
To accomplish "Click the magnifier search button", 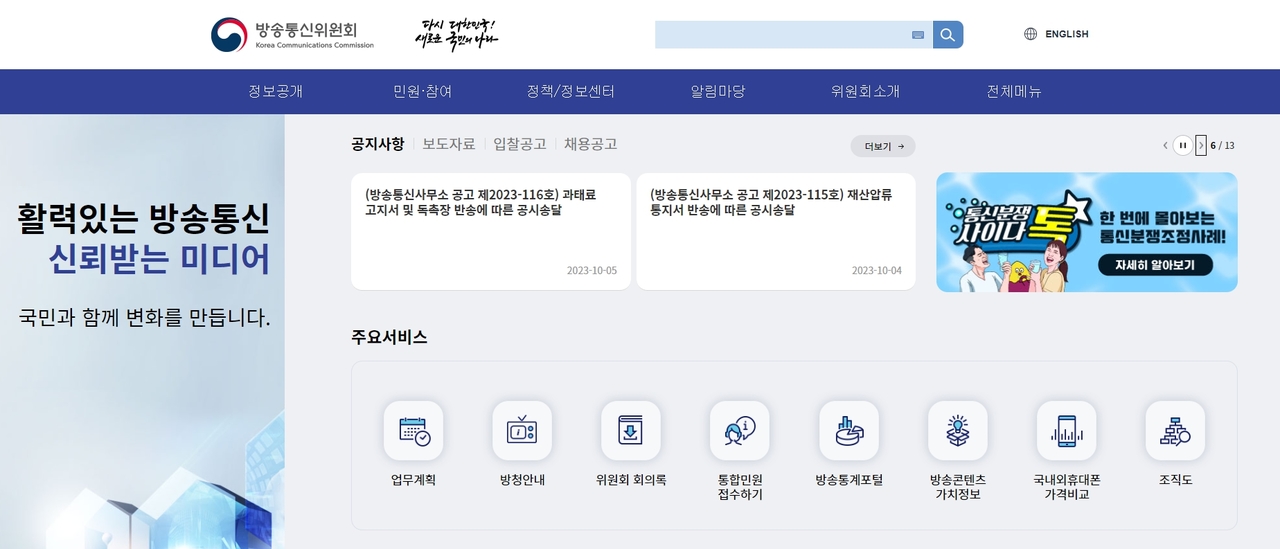I will click(948, 35).
